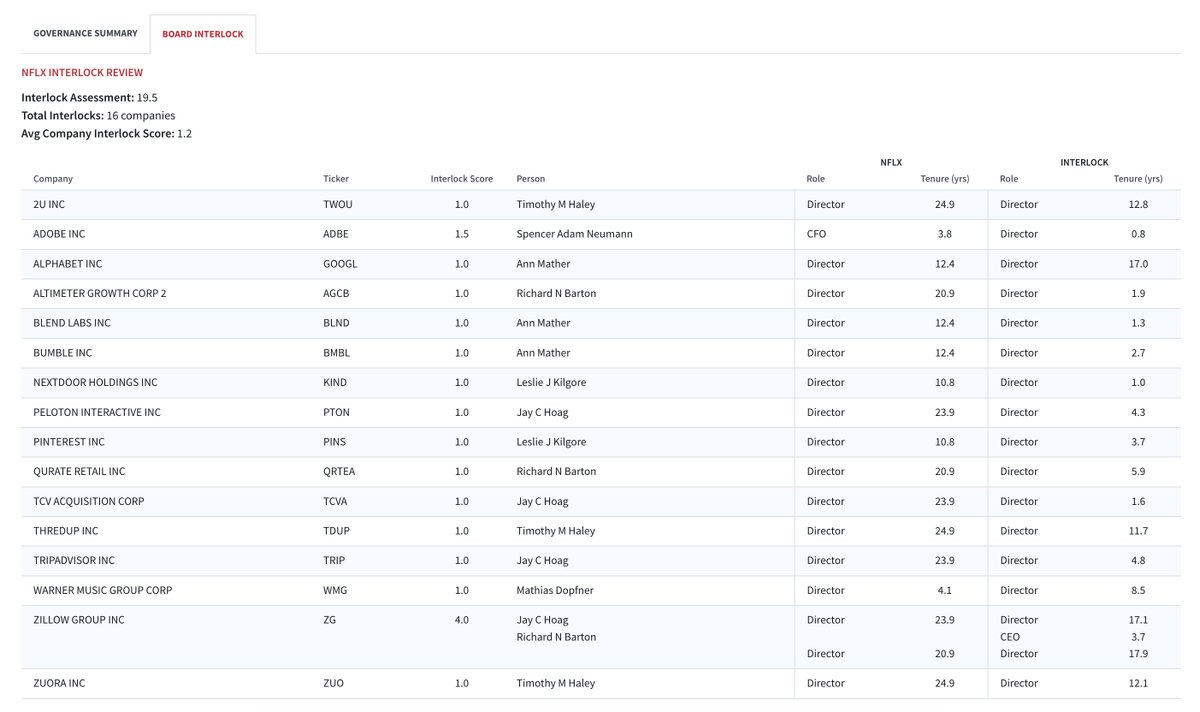The width and height of the screenshot is (1200, 712).
Task: Click the Ticker column header
Action: click(336, 179)
